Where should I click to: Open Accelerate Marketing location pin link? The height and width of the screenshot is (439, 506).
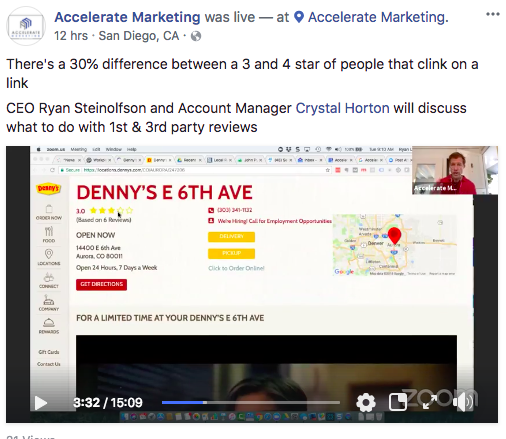tap(372, 17)
